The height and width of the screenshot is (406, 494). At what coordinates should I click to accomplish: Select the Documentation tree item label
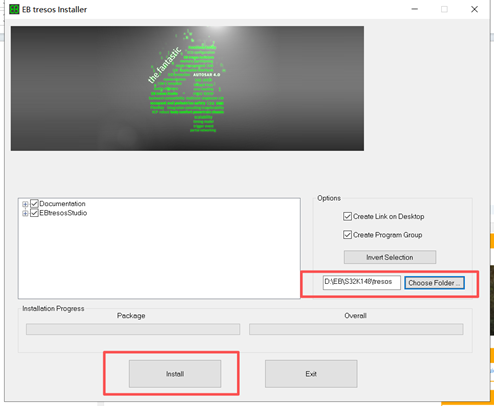62,204
